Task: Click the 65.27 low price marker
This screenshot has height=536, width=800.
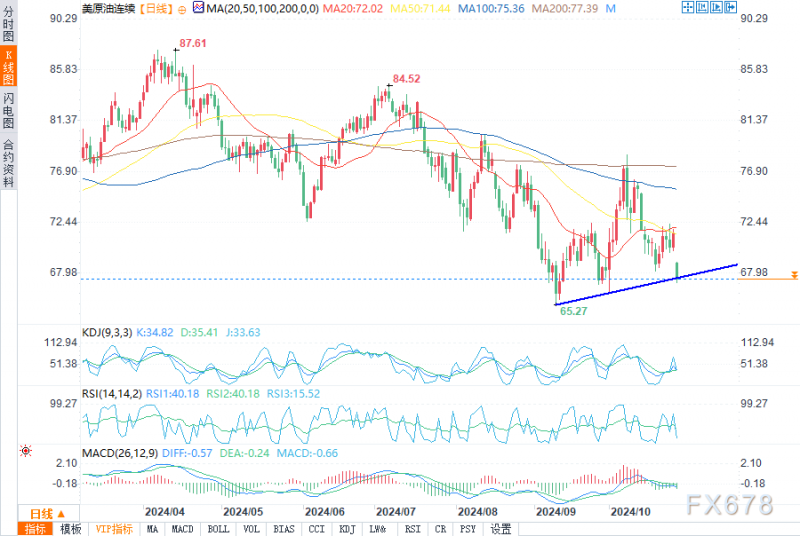Action: pyautogui.click(x=573, y=311)
